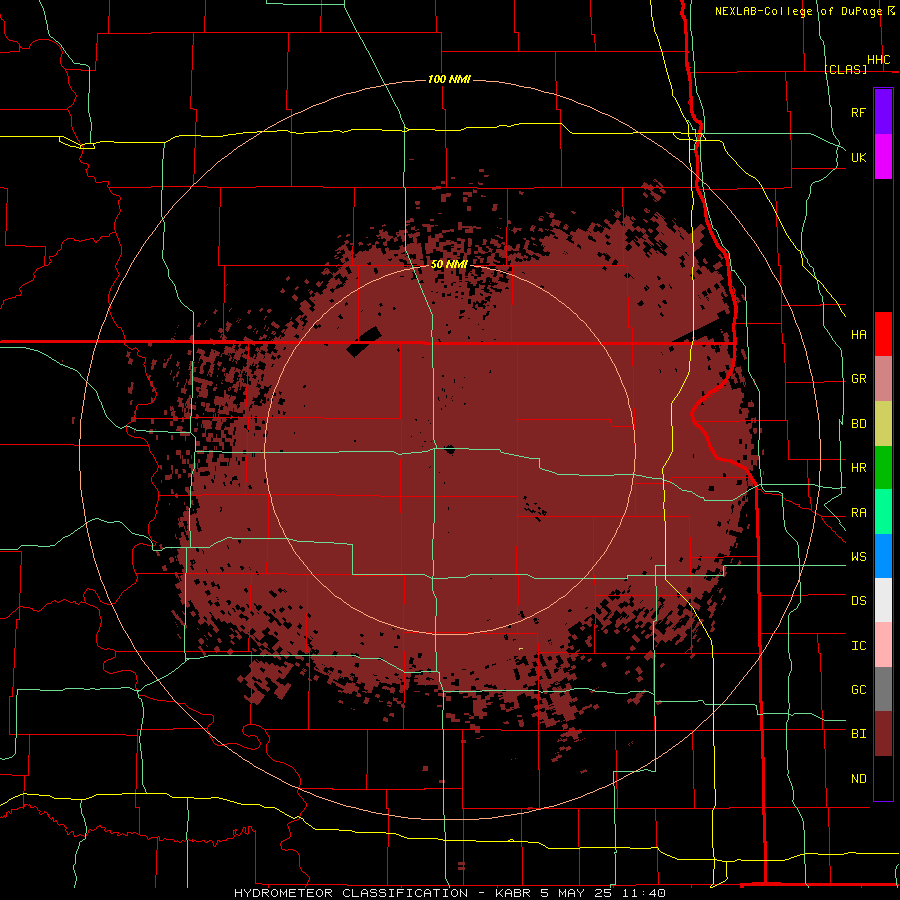Click the GC legend label
This screenshot has height=900, width=900.
pos(858,690)
